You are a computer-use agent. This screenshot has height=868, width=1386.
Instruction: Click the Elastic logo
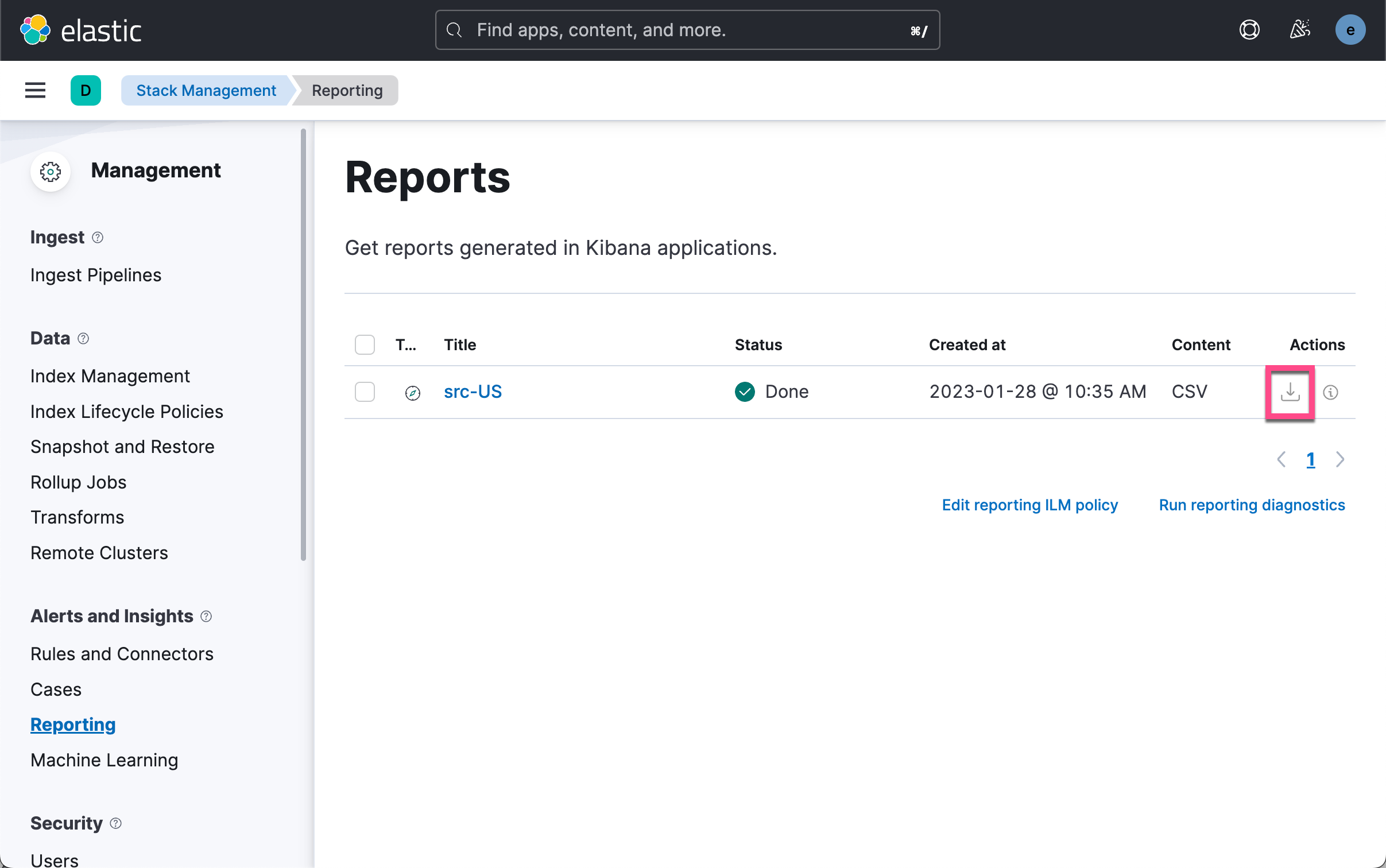81,30
